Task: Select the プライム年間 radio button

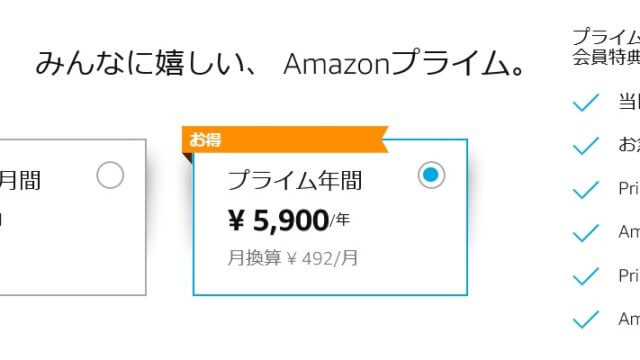Action: (x=431, y=175)
